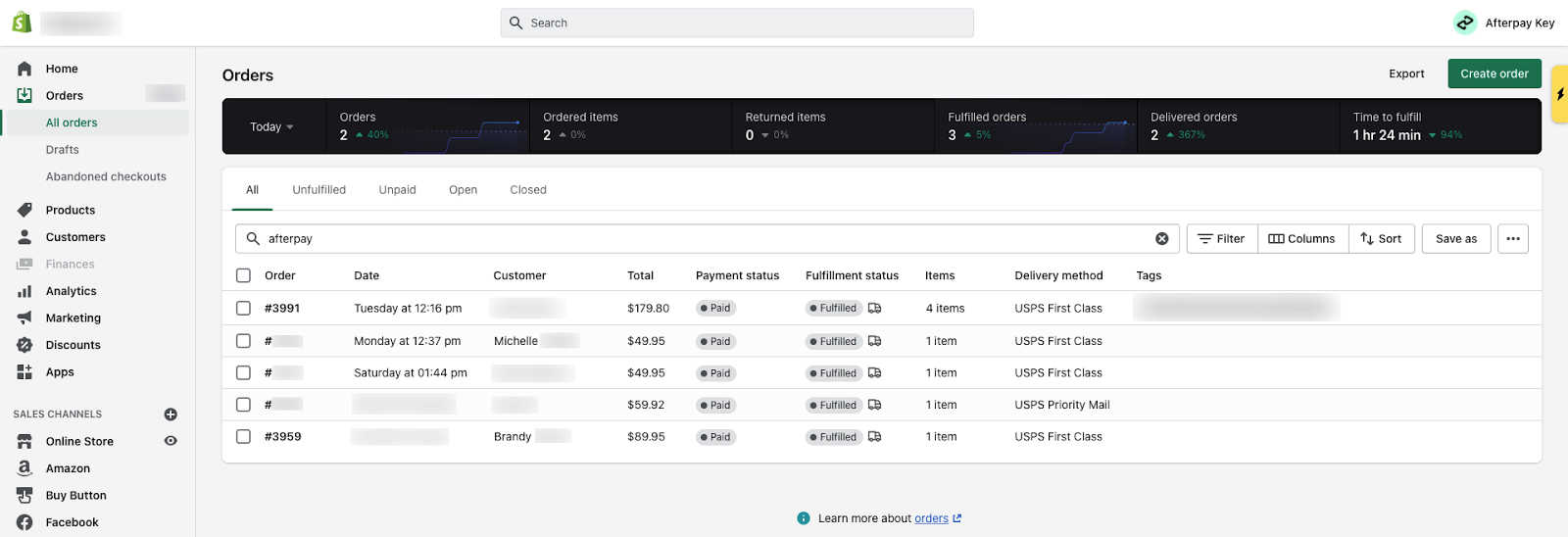Clear the afterpay search text

[x=1161, y=239]
